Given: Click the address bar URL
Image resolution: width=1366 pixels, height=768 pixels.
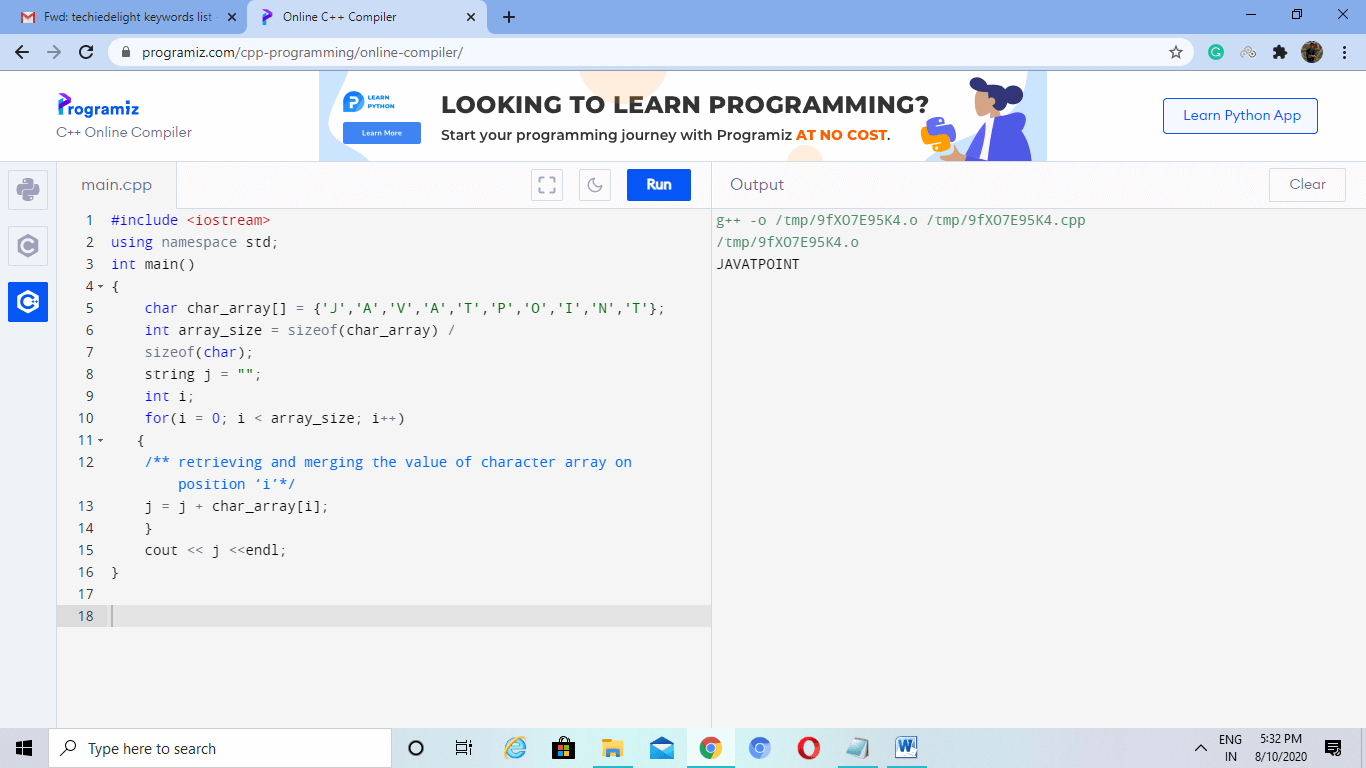Looking at the screenshot, I should click(300, 51).
